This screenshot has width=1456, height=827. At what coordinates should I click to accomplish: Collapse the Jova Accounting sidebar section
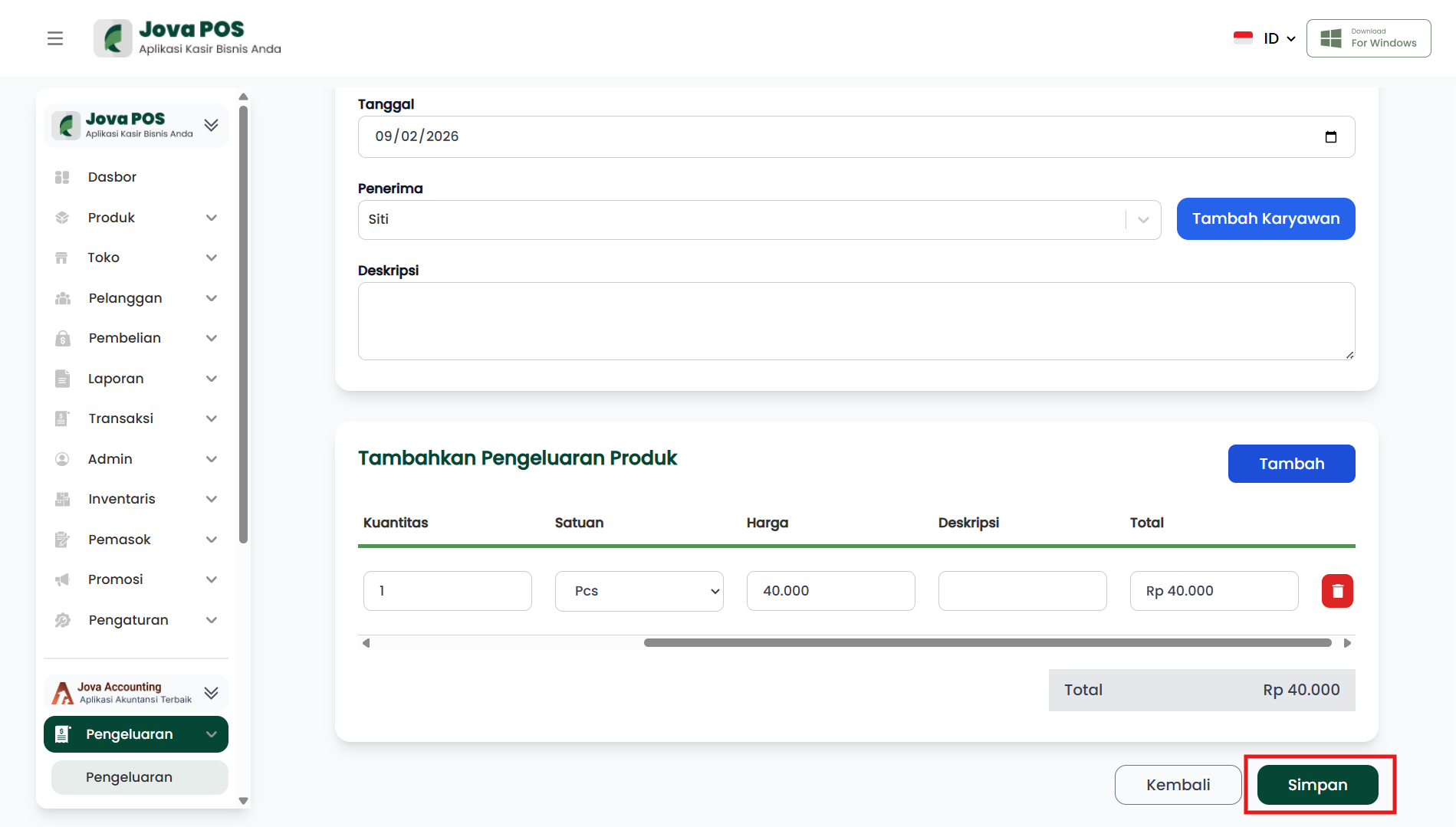(211, 693)
